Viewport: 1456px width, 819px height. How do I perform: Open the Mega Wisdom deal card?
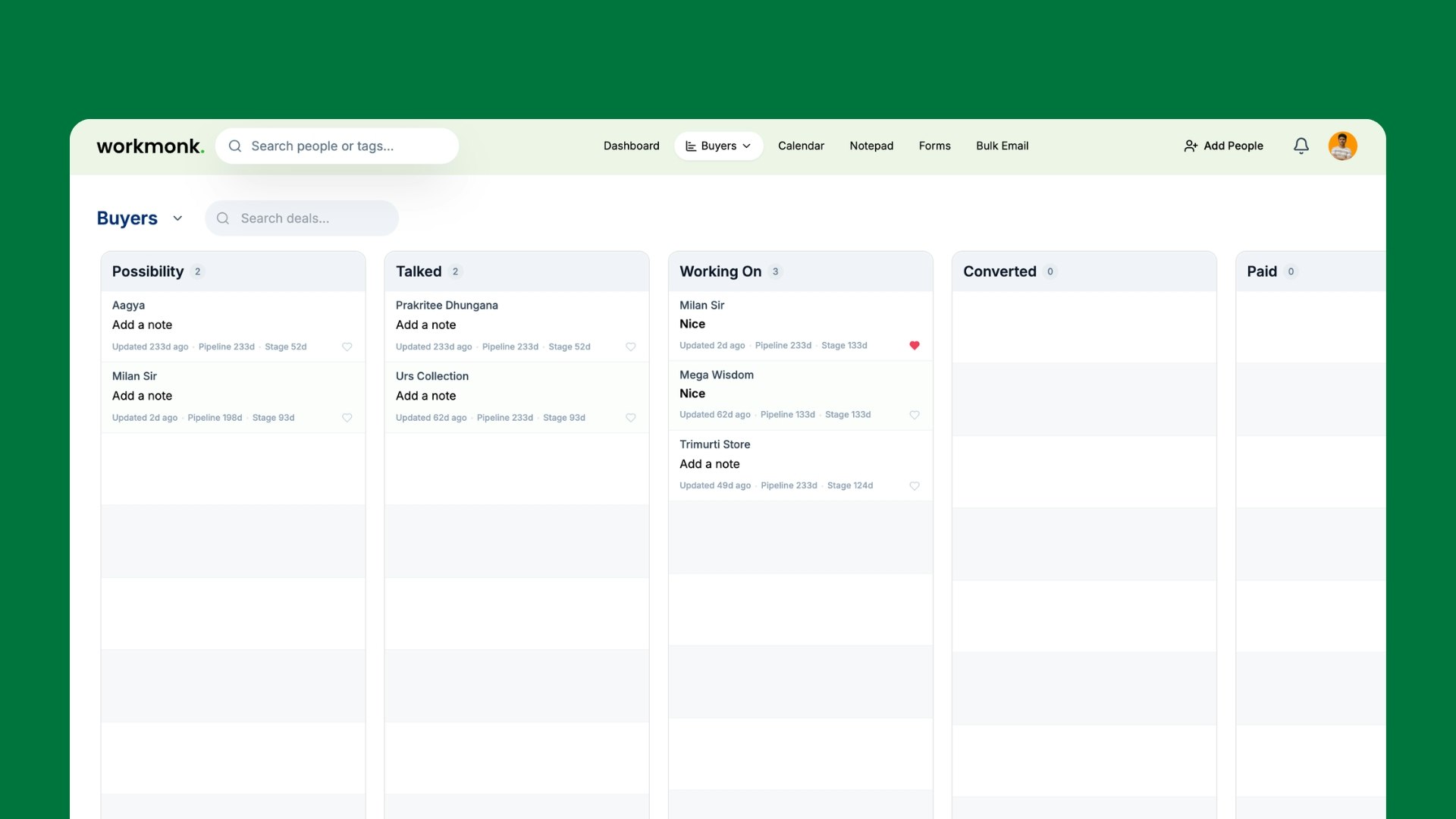(x=716, y=375)
